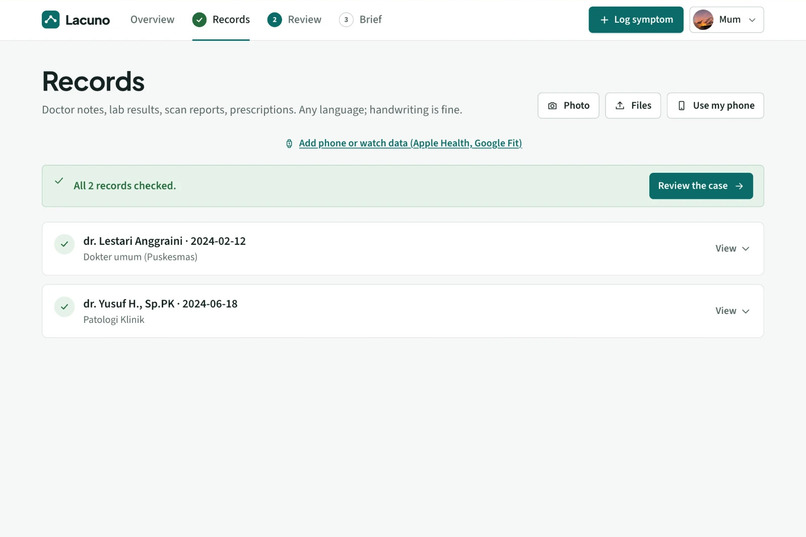Click the check icon for dr. Lestari Anggraini
Image resolution: width=806 pixels, height=537 pixels.
coord(64,244)
